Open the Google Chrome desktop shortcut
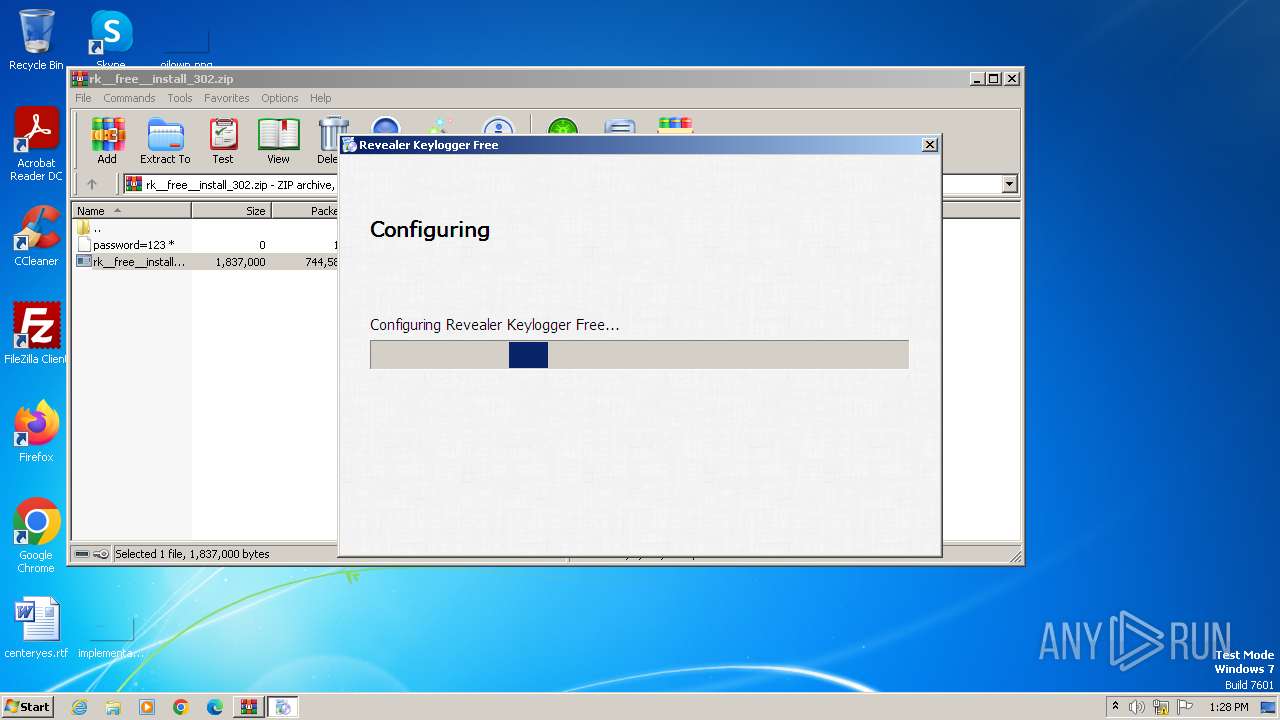 [x=36, y=536]
